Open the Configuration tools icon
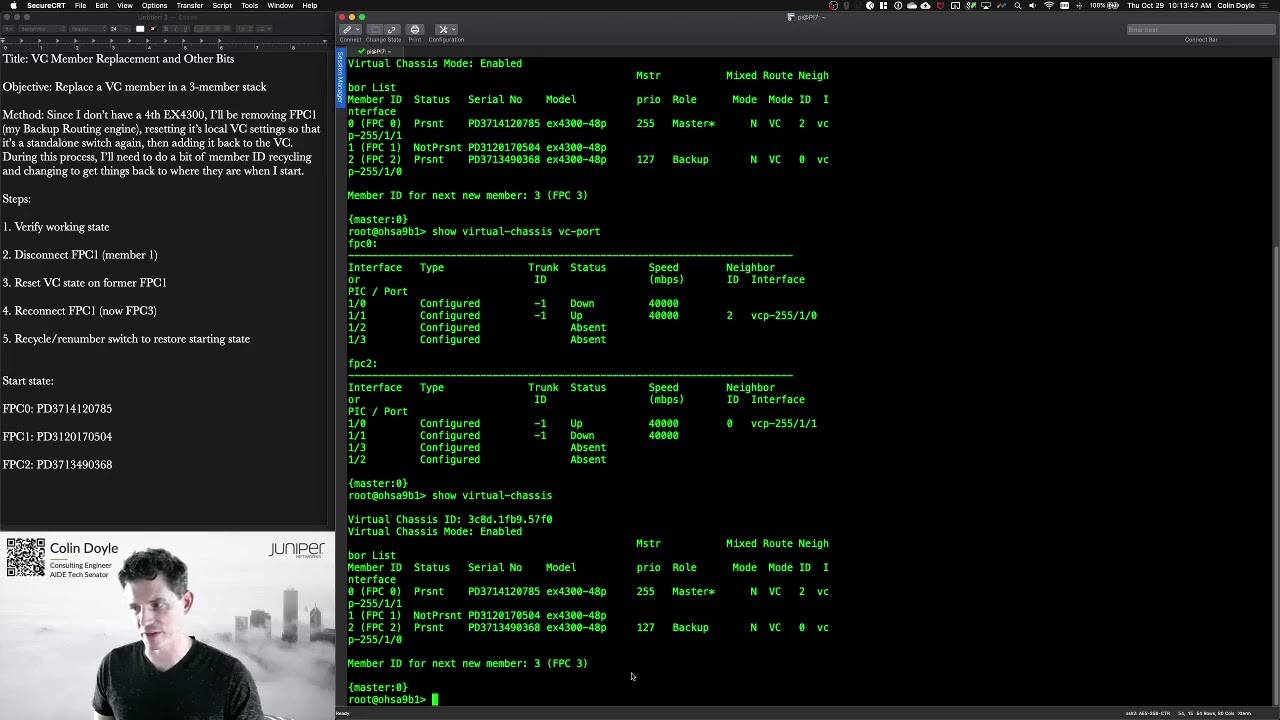1280x720 pixels. tap(443, 30)
